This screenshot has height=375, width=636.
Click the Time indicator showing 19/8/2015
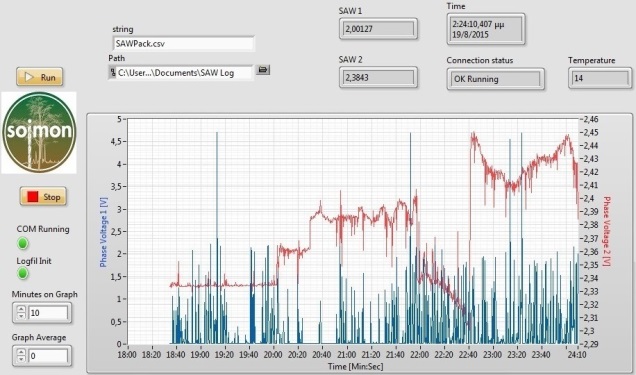click(x=486, y=29)
